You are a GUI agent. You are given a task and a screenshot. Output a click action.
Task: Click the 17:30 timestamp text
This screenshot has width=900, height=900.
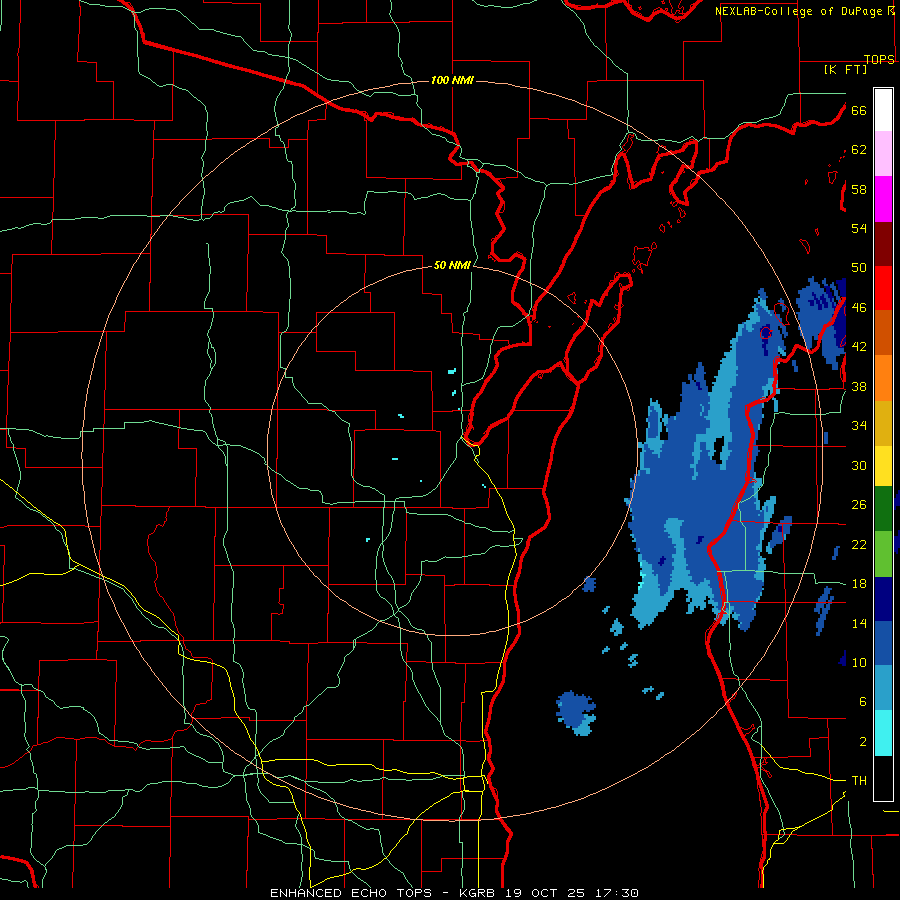(x=615, y=893)
